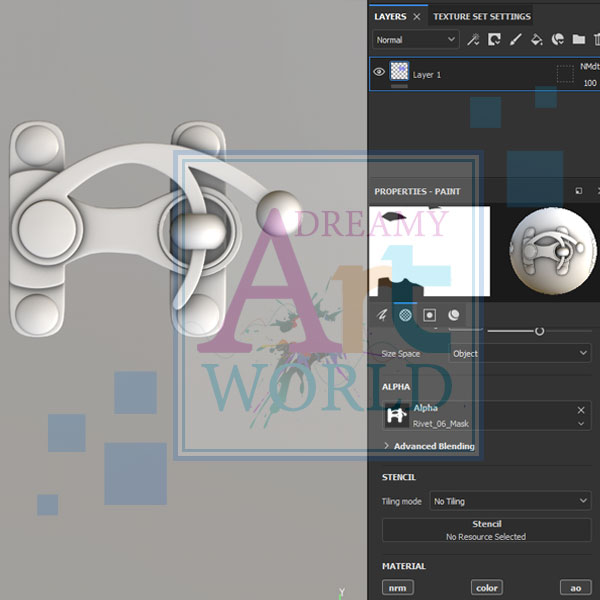Open the stencil settings icon in Properties
This screenshot has width=600, height=600.
[x=430, y=314]
